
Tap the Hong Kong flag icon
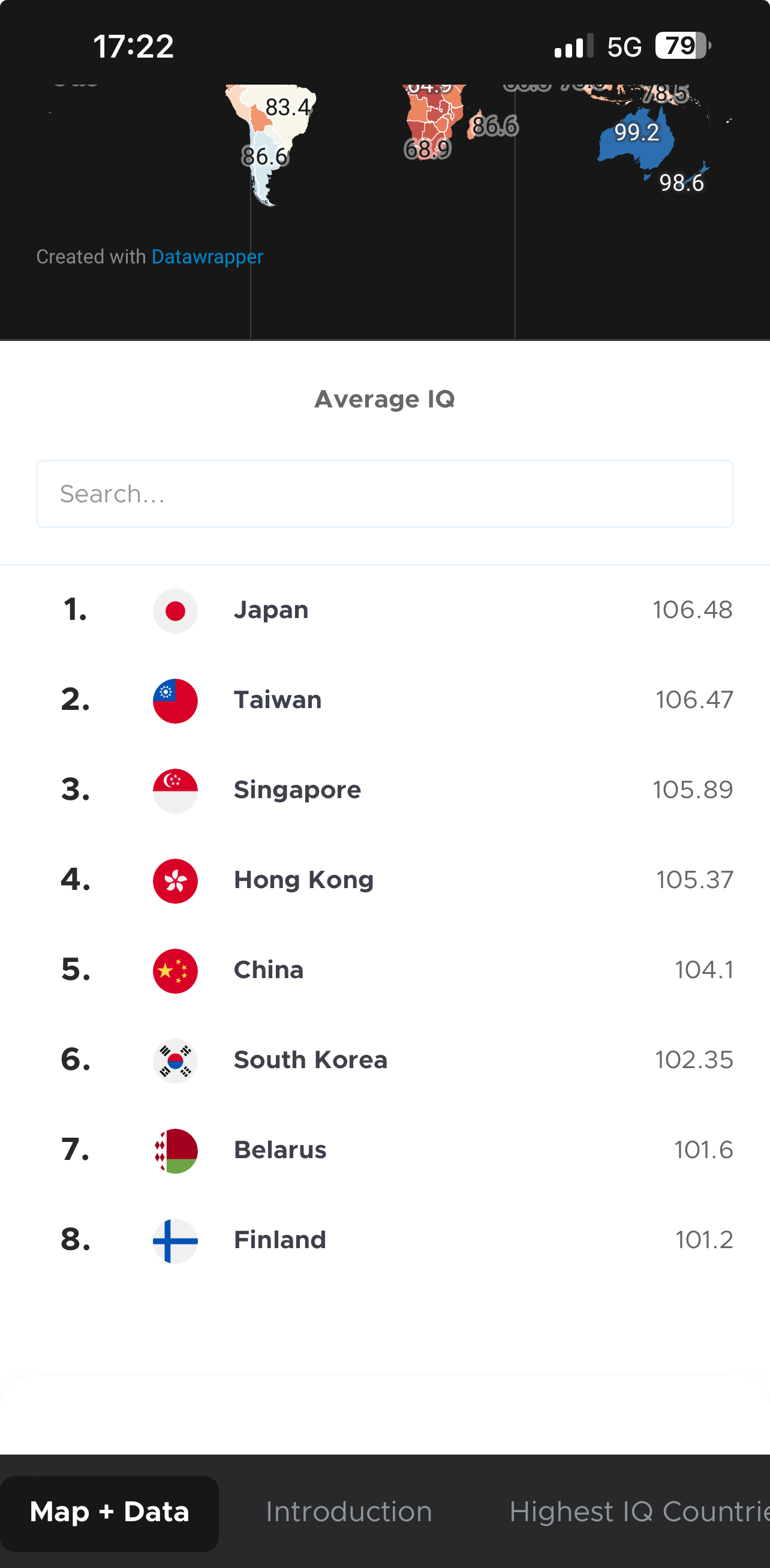pos(175,881)
